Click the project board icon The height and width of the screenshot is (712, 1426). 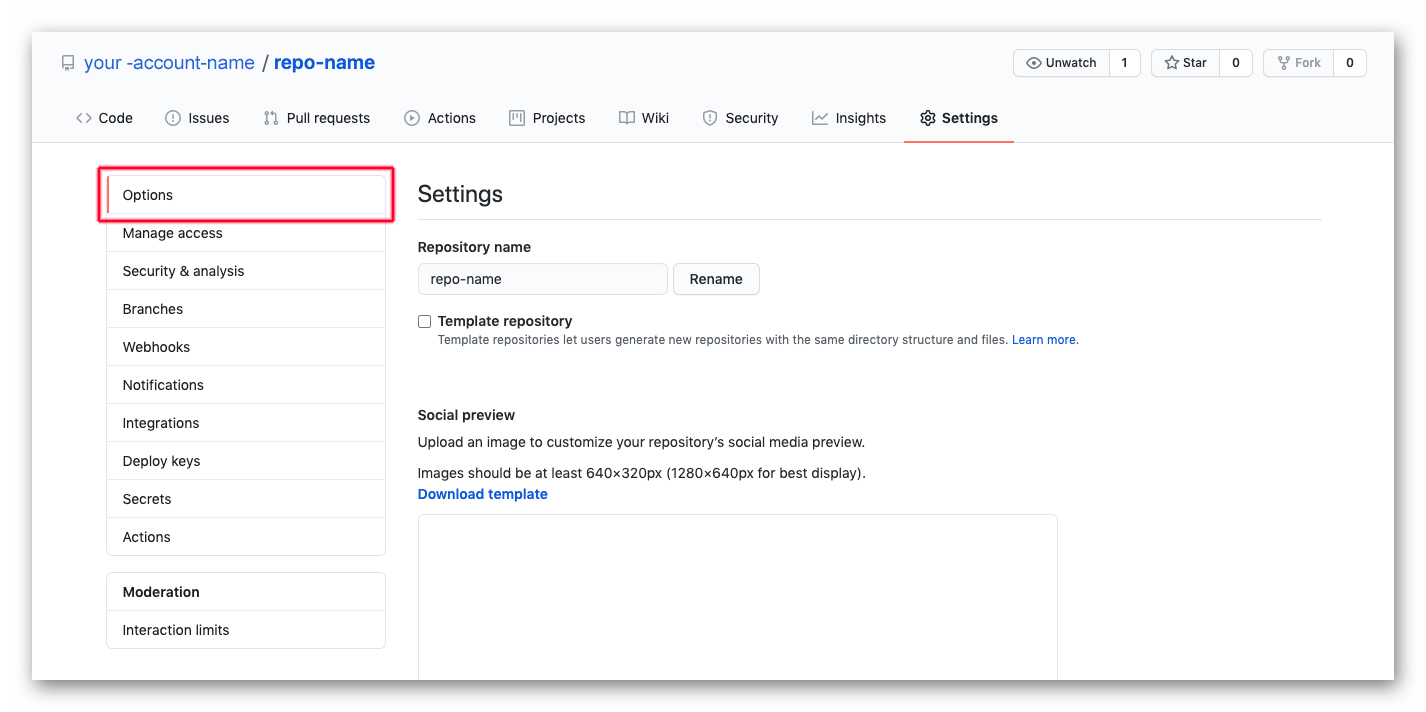pos(517,118)
